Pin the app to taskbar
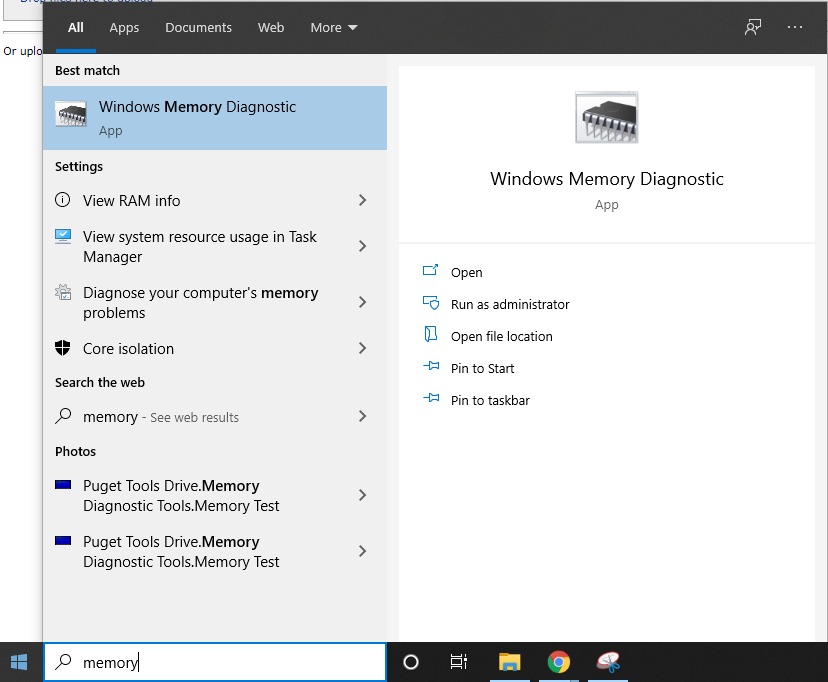The height and width of the screenshot is (682, 828). click(x=490, y=401)
